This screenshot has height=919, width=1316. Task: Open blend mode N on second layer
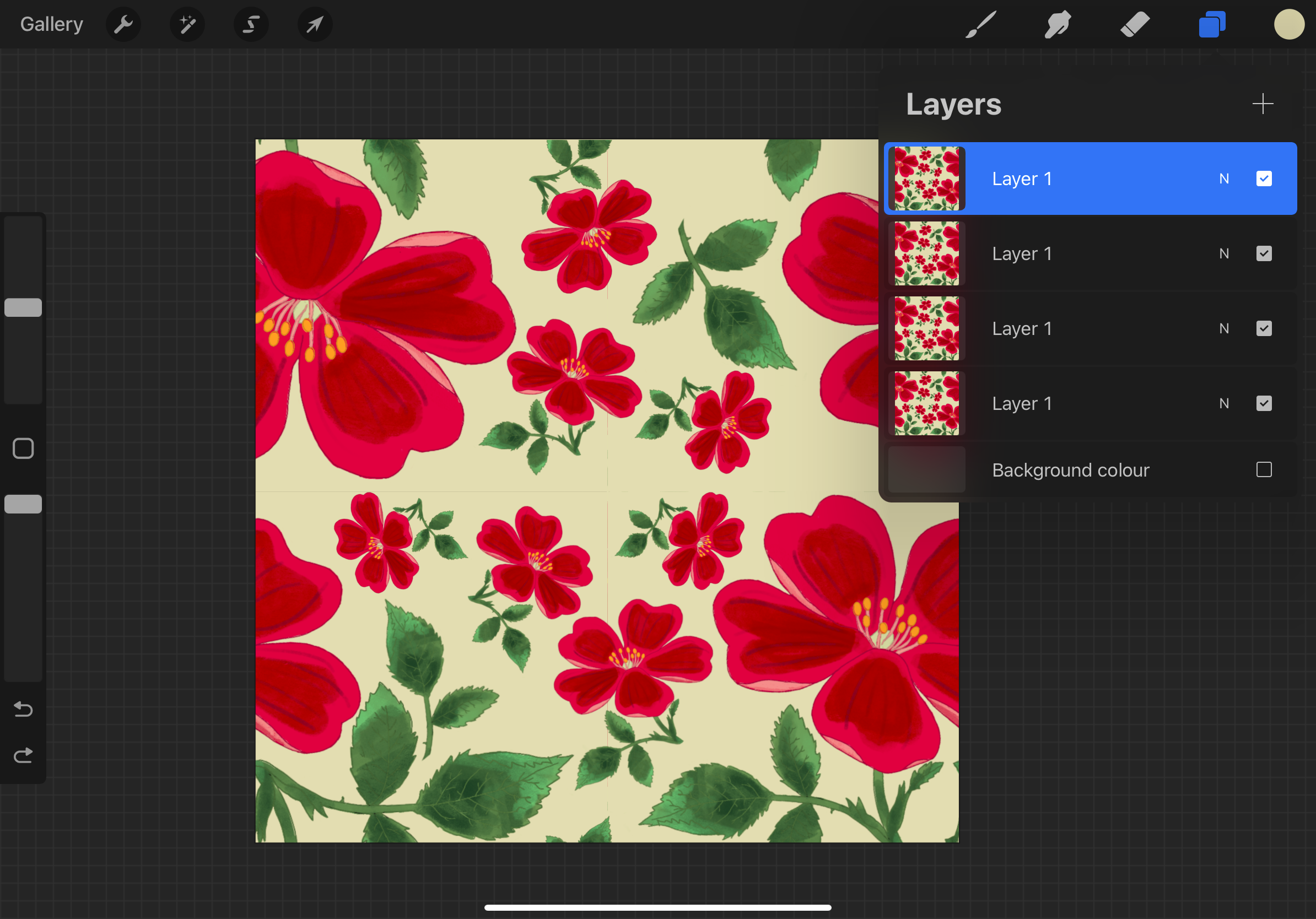(1224, 254)
